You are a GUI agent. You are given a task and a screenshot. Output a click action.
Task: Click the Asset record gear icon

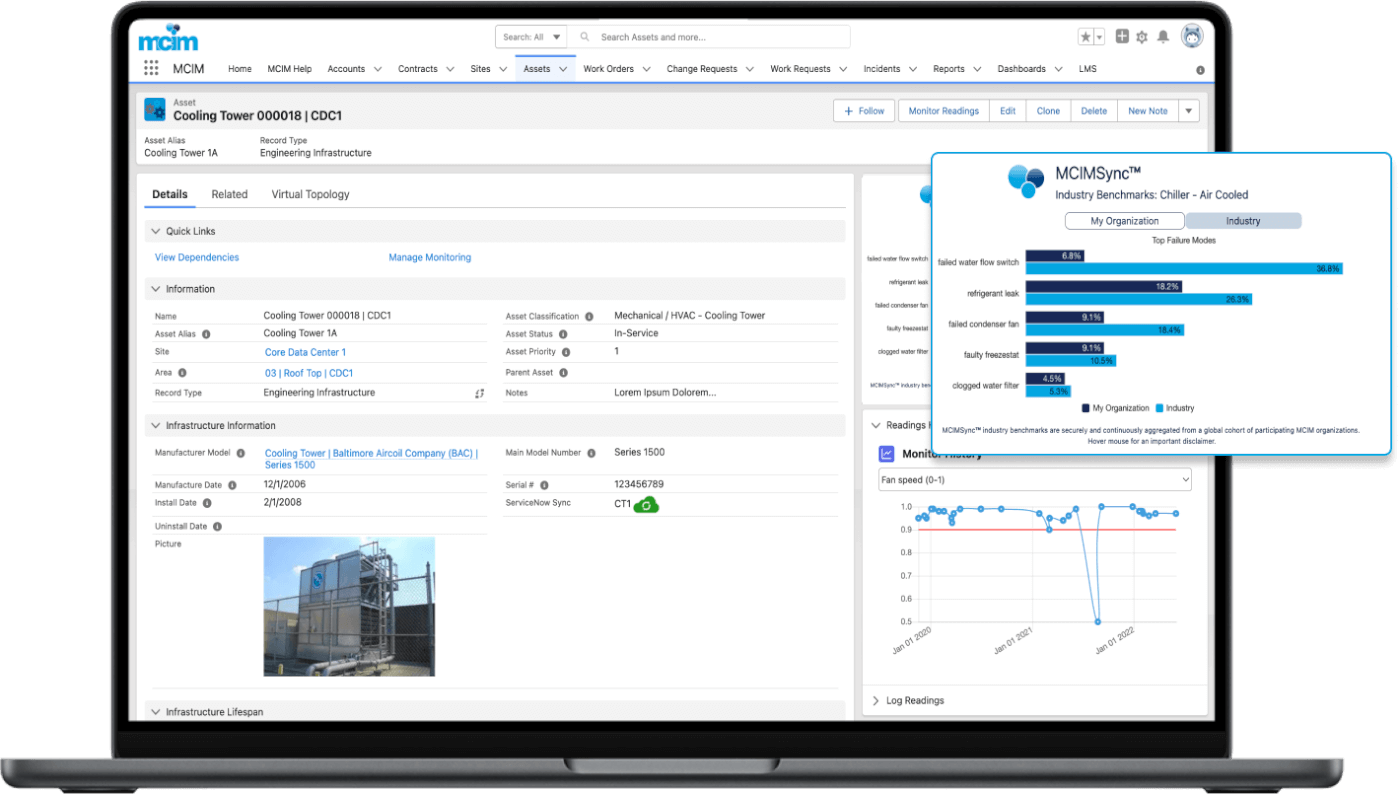(155, 109)
